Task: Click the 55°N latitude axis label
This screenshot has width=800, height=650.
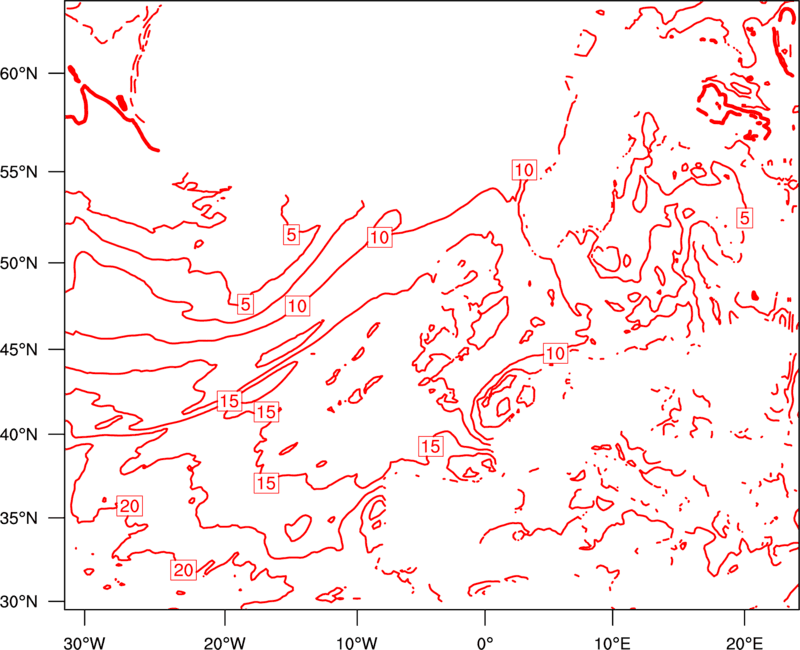Action: pos(19,172)
